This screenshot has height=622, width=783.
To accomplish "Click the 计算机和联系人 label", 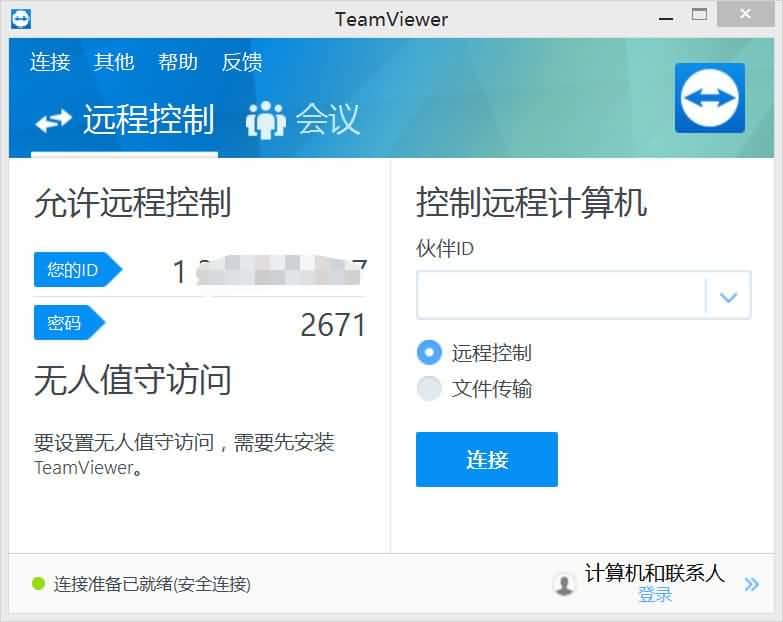I will (655, 573).
